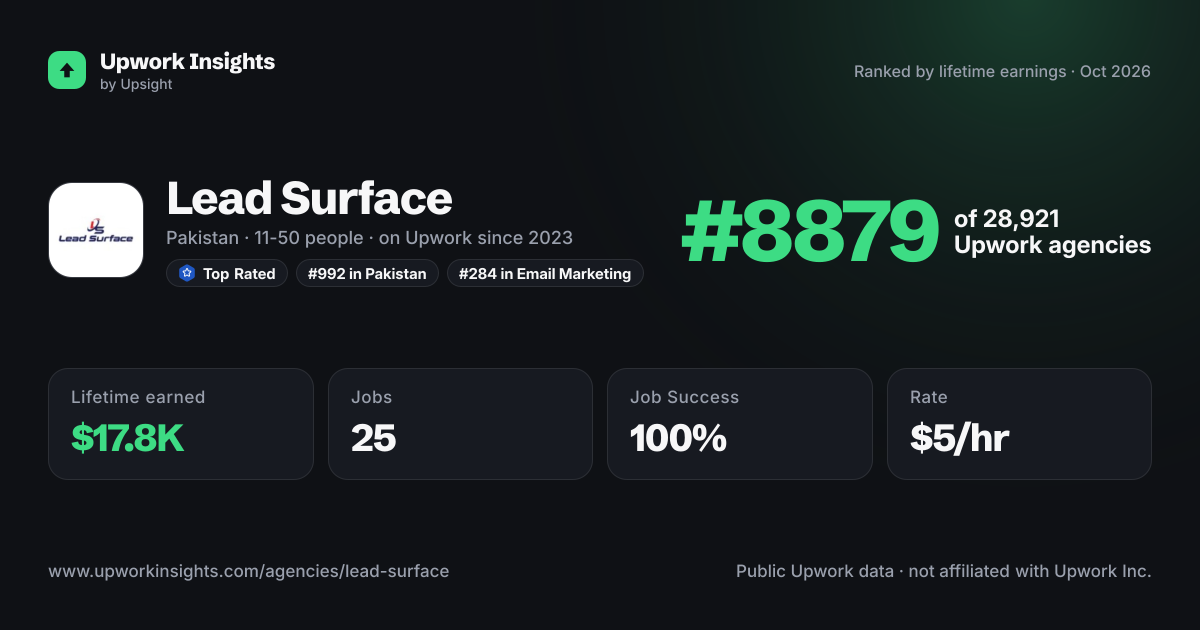This screenshot has width=1200, height=630.
Task: Click the $17.8K earnings value
Action: pyautogui.click(x=128, y=438)
